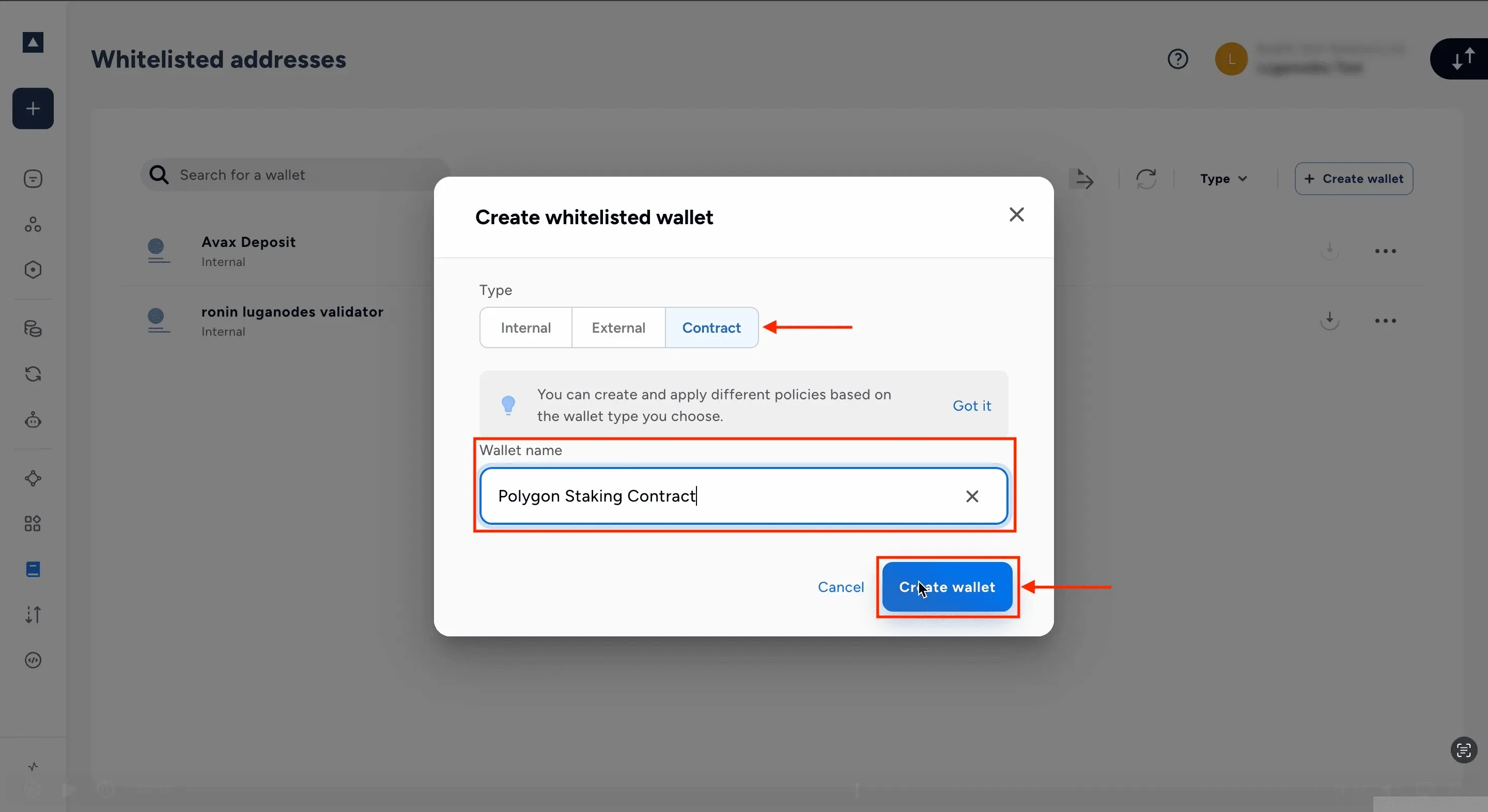Open the circular arrows icon in sidebar
1488x812 pixels.
click(x=33, y=374)
